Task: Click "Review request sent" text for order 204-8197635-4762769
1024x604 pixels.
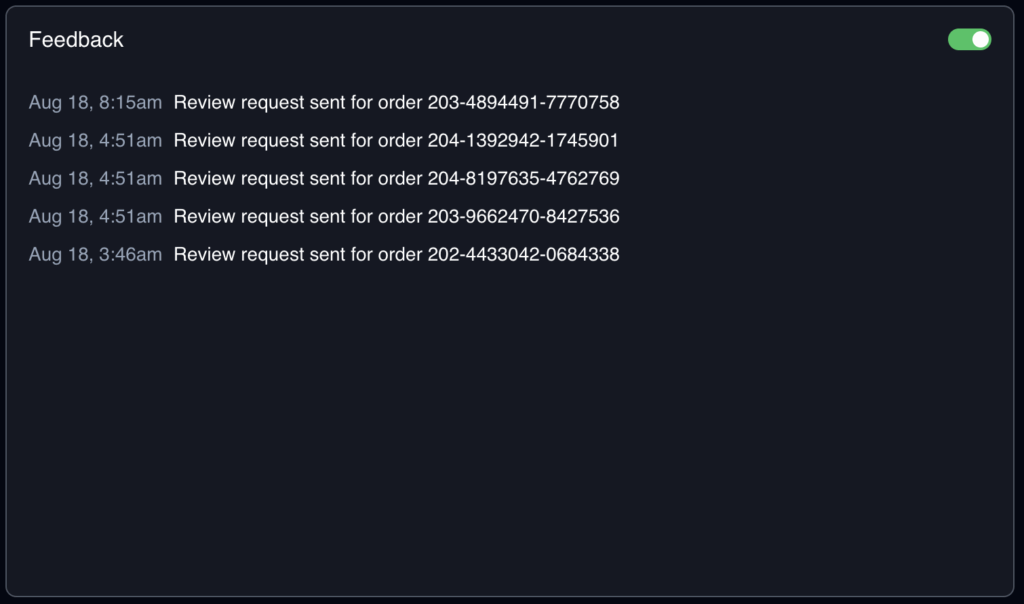Action: tap(259, 179)
